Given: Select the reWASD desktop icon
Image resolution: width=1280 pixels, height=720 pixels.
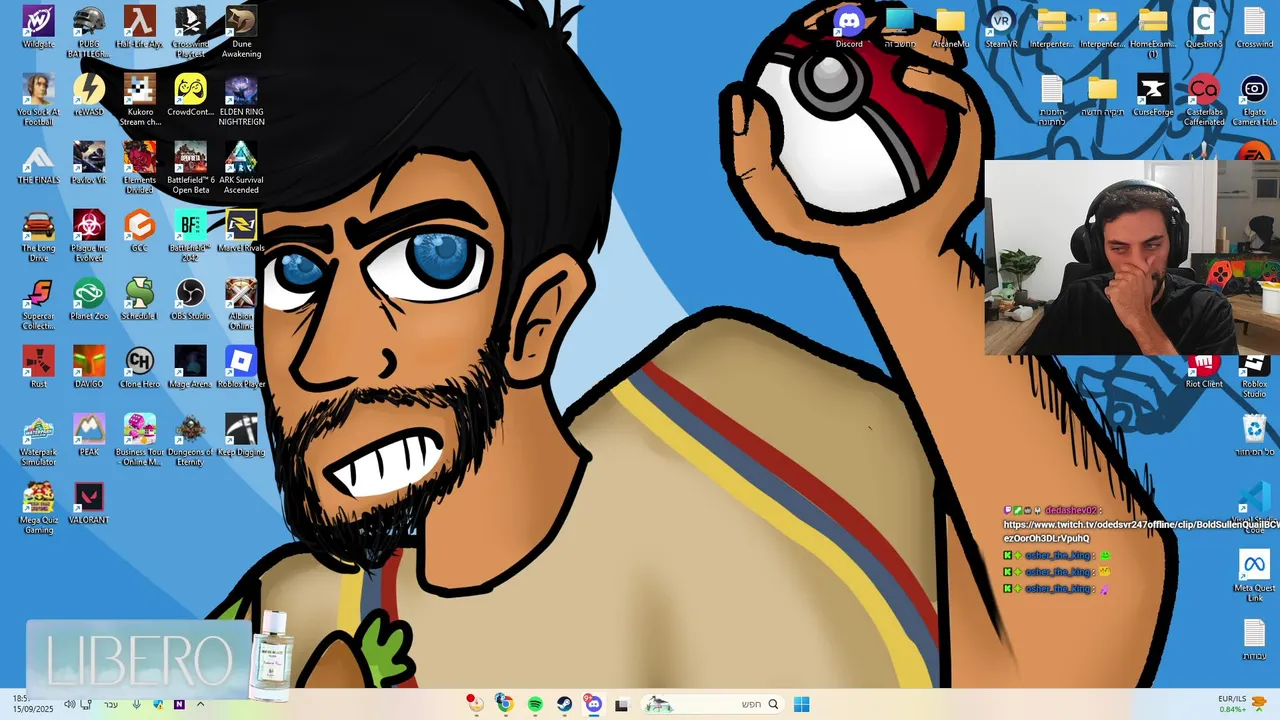Looking at the screenshot, I should point(89,95).
